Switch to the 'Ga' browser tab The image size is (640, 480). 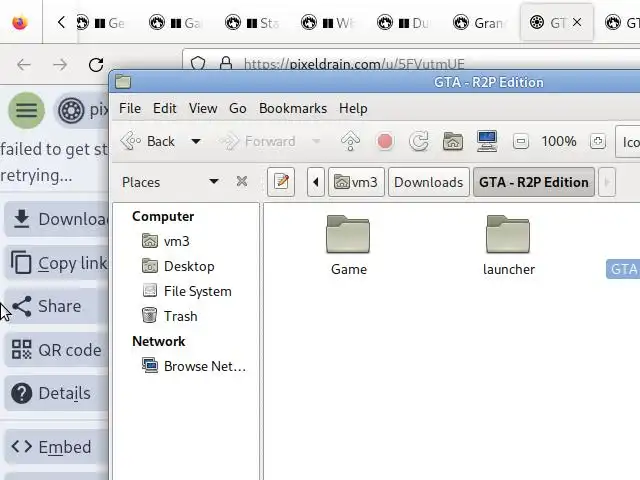(x=176, y=23)
